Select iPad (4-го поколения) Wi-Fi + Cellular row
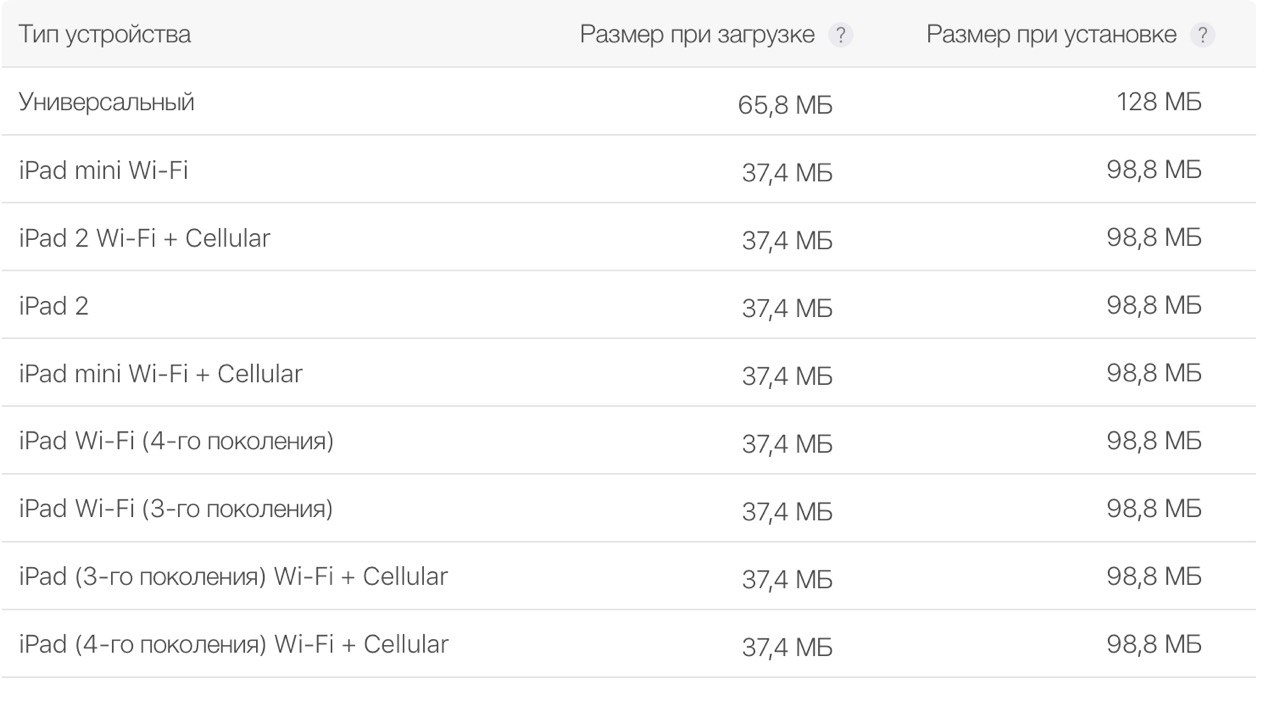 [x=233, y=645]
